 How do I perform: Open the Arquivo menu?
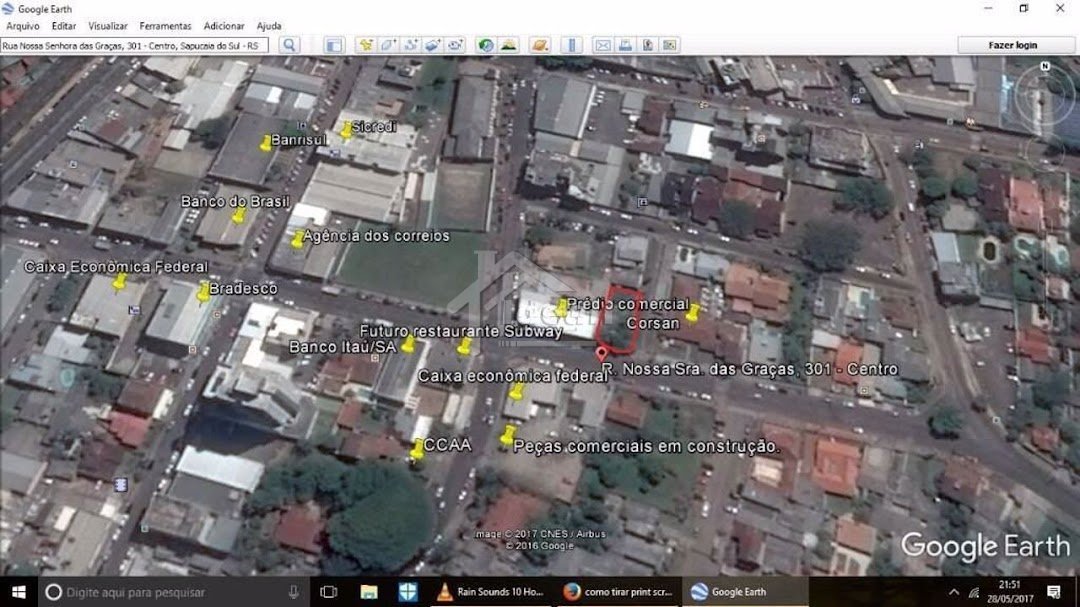(x=23, y=26)
